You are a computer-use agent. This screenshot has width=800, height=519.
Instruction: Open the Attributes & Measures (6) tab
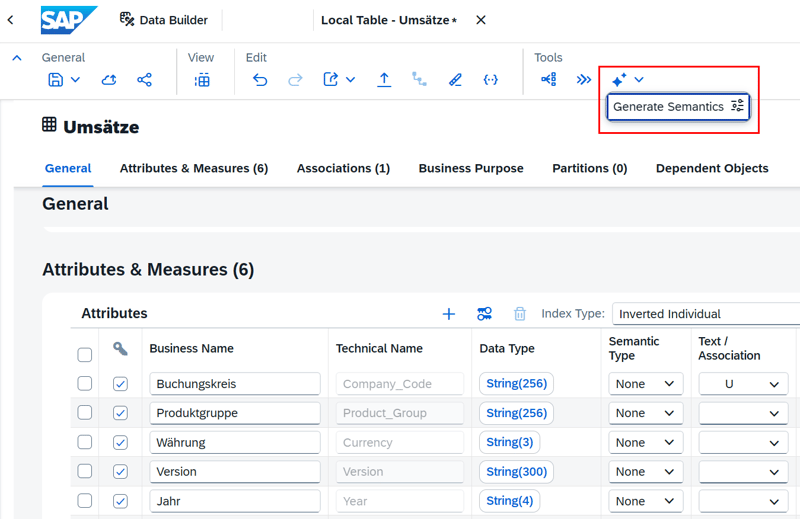tap(194, 168)
